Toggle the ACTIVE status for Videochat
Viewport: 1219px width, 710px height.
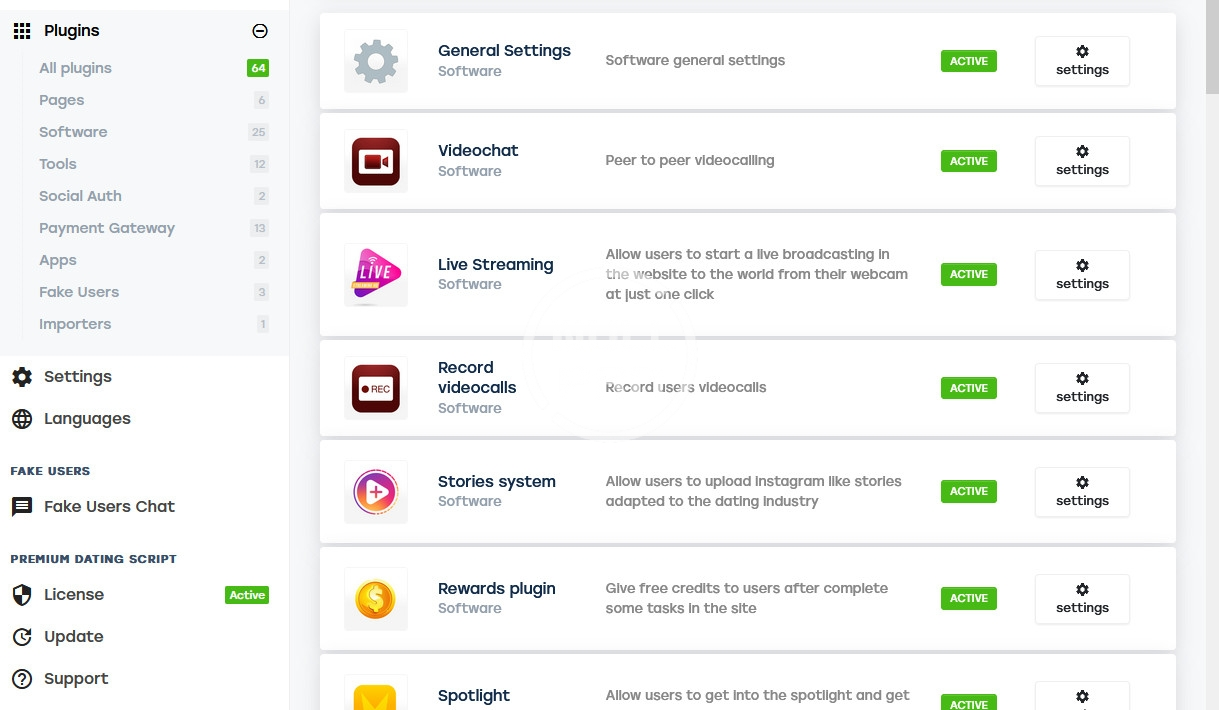[968, 161]
